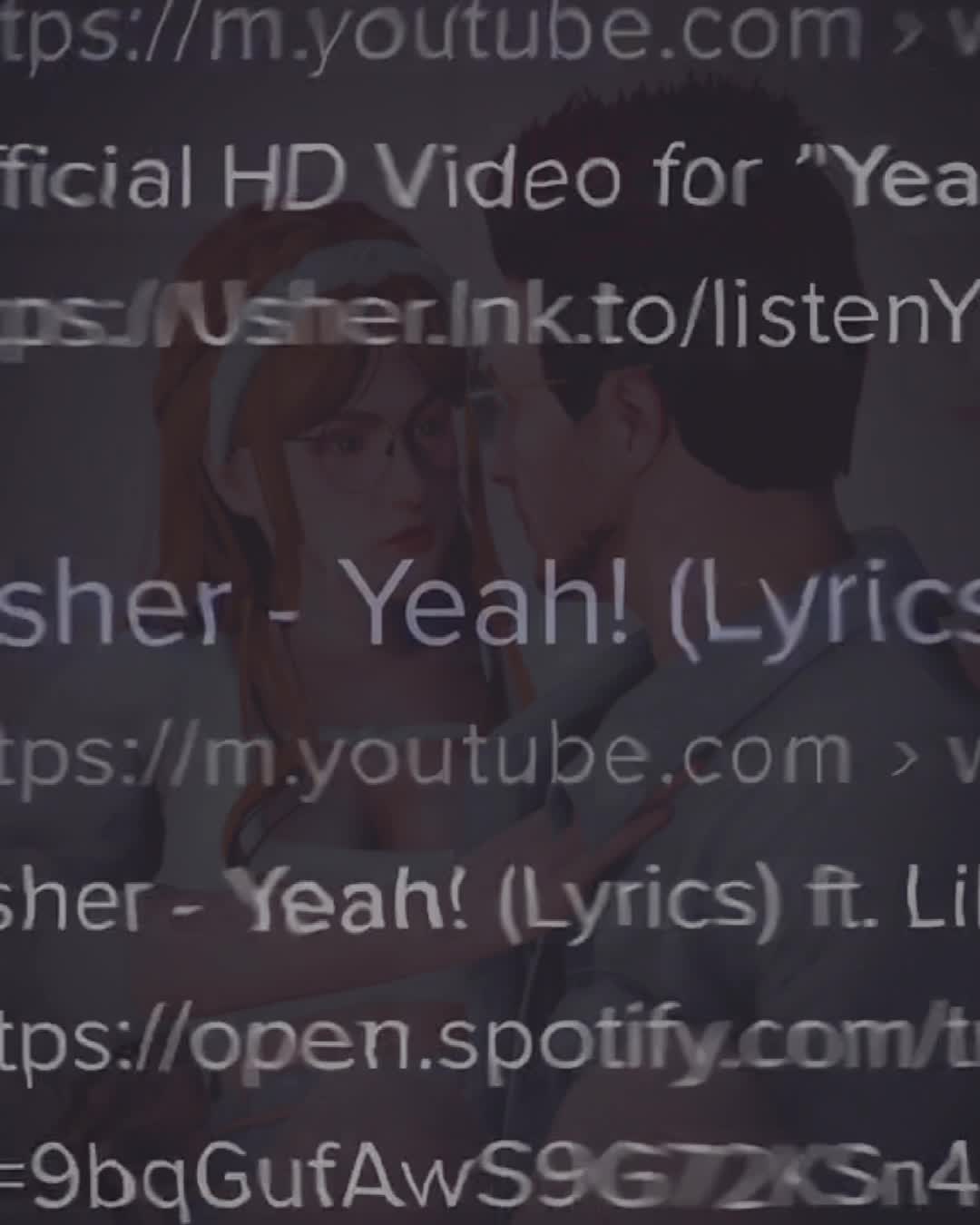Open the top m.youtube.com URL
The height and width of the screenshot is (1225, 980).
click(433, 32)
